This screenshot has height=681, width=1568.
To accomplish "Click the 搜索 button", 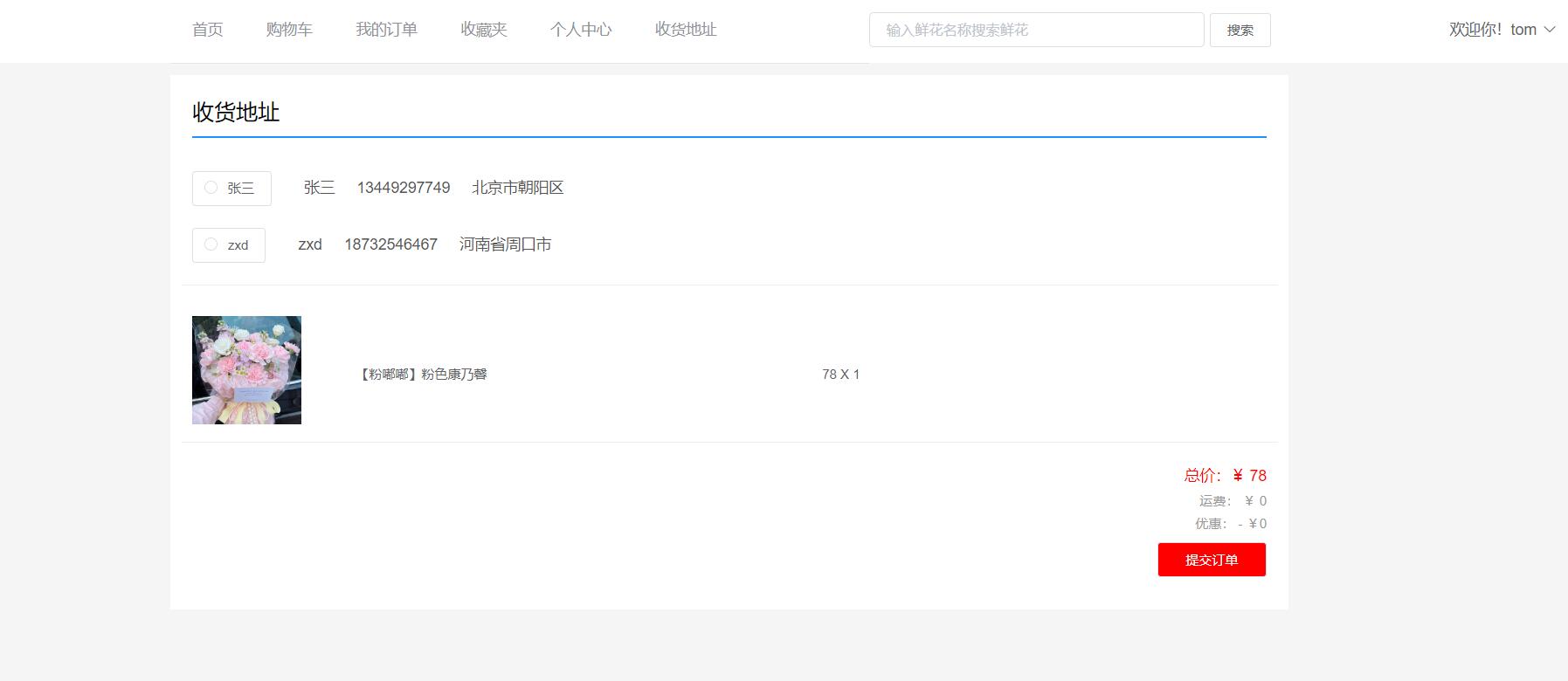I will point(1240,31).
